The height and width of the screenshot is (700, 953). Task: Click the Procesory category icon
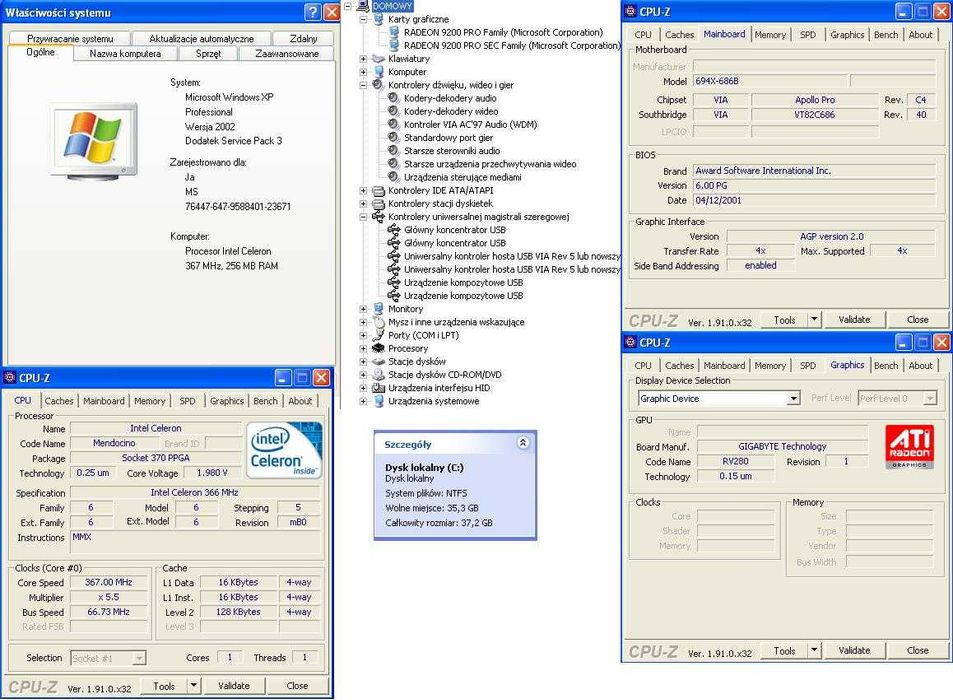pyautogui.click(x=378, y=349)
